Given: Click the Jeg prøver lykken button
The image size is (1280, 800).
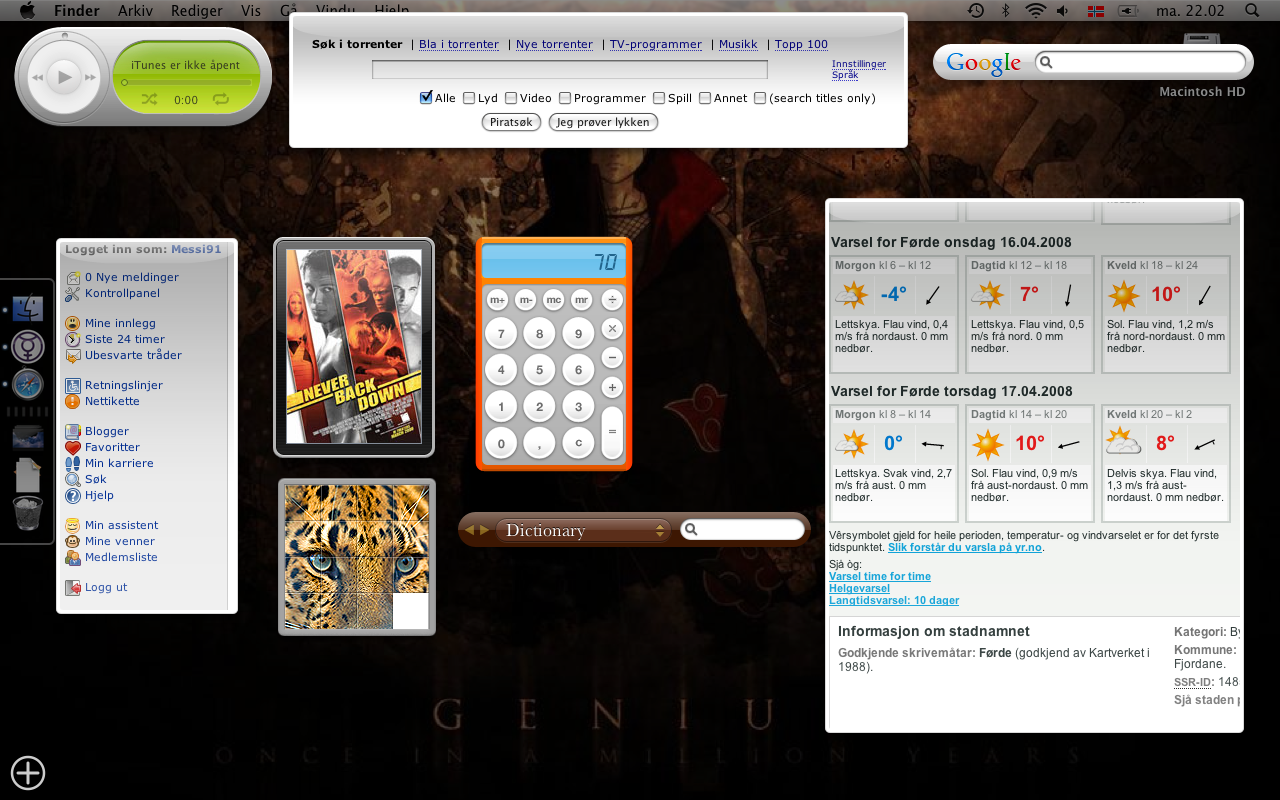Looking at the screenshot, I should pyautogui.click(x=603, y=122).
